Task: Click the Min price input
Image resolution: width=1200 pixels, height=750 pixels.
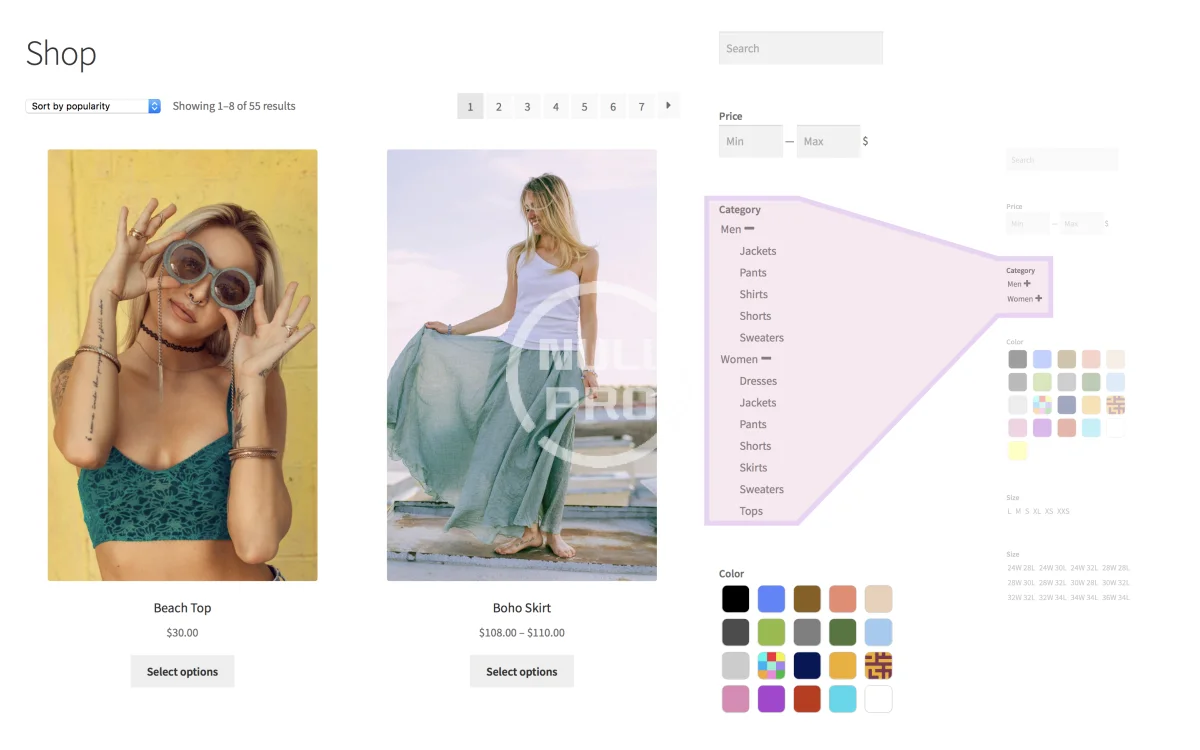Action: tap(750, 141)
